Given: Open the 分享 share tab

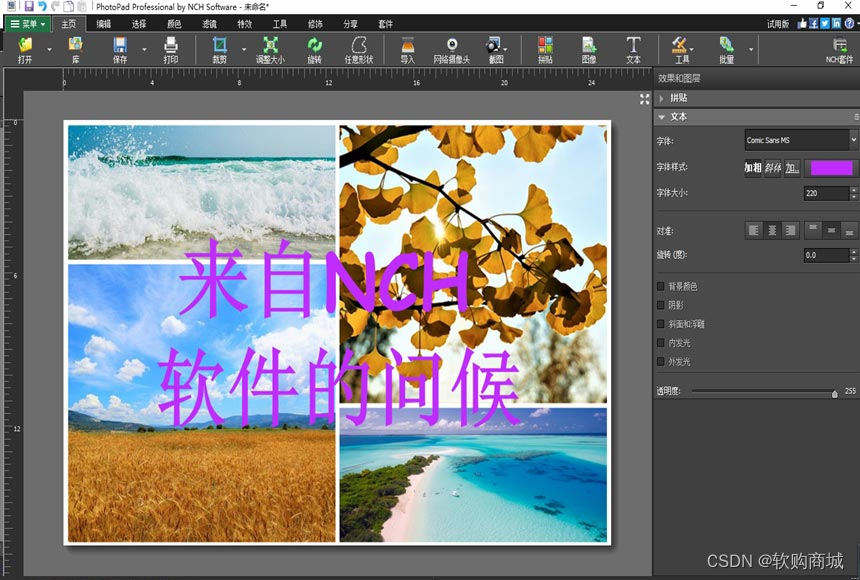Looking at the screenshot, I should (350, 24).
